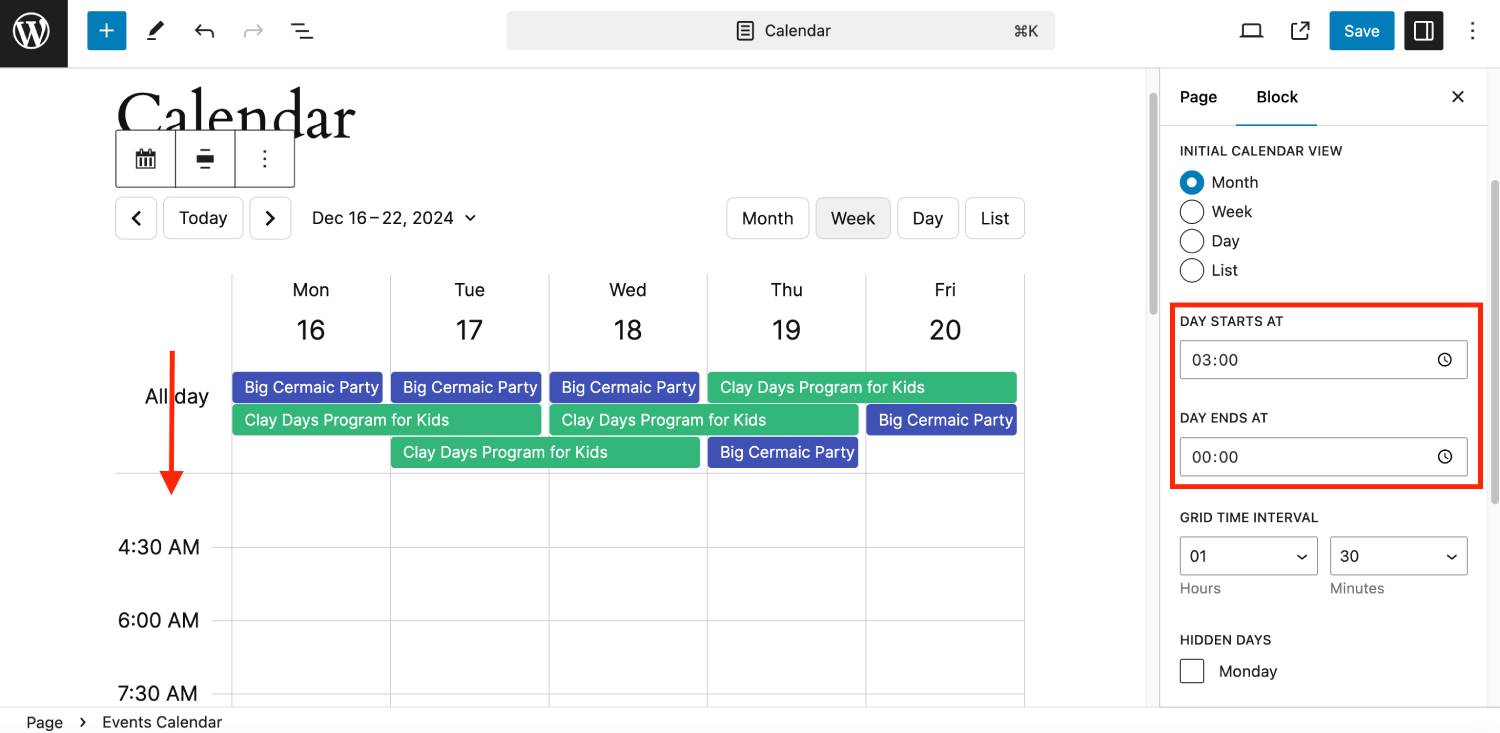
Task: Click the sidebar vertical scrollbar
Action: point(1494,340)
